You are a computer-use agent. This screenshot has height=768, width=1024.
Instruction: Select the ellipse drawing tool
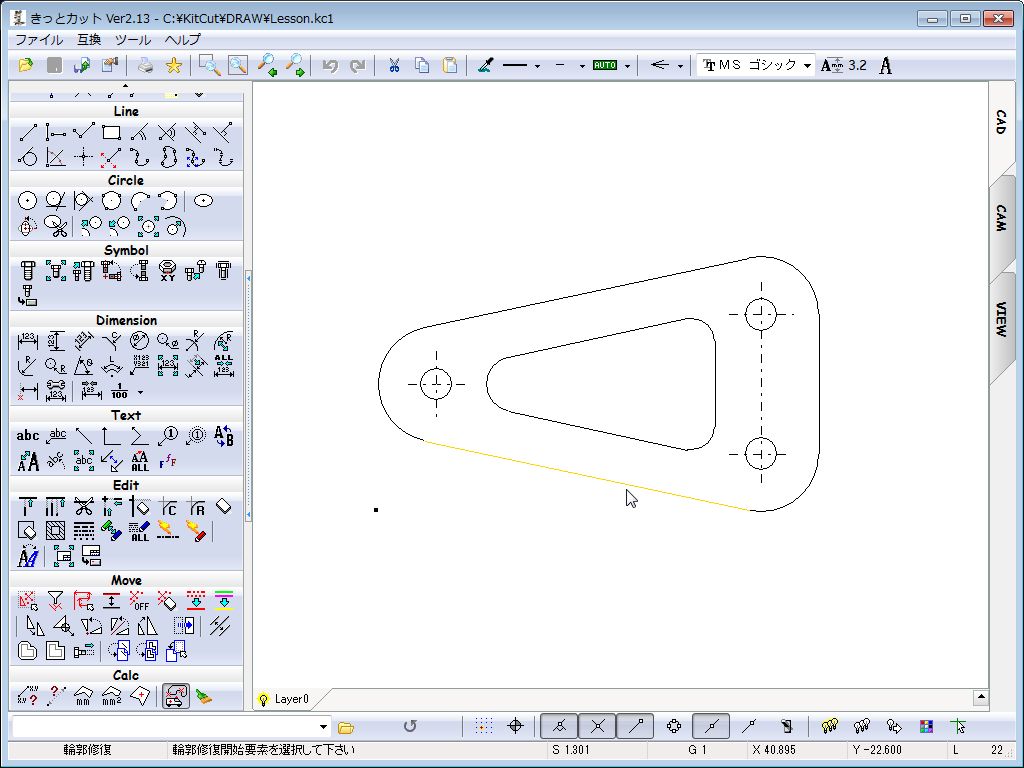pyautogui.click(x=204, y=201)
